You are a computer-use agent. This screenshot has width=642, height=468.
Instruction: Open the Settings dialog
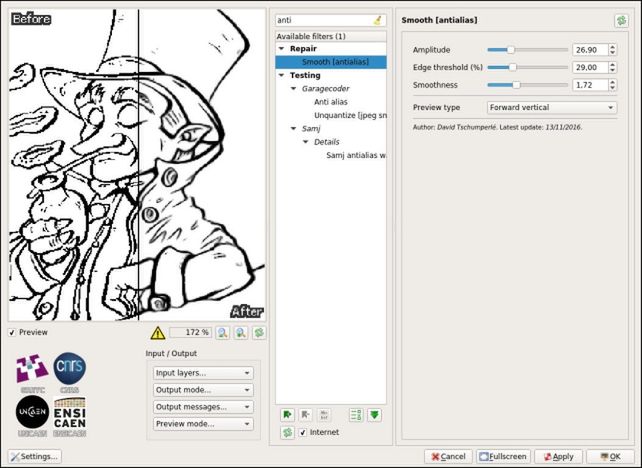point(35,457)
